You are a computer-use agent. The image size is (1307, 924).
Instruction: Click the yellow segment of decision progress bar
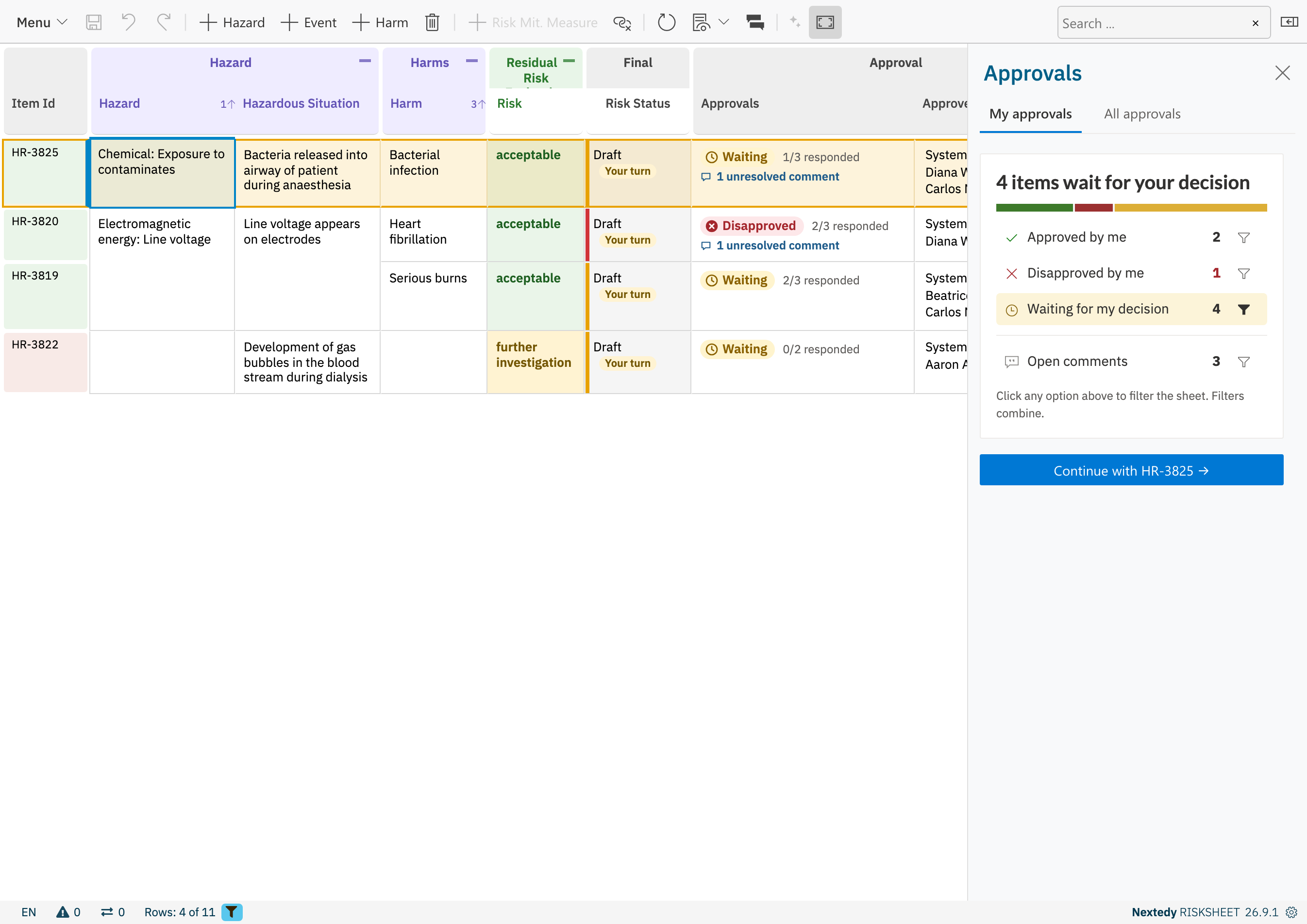coord(1191,208)
